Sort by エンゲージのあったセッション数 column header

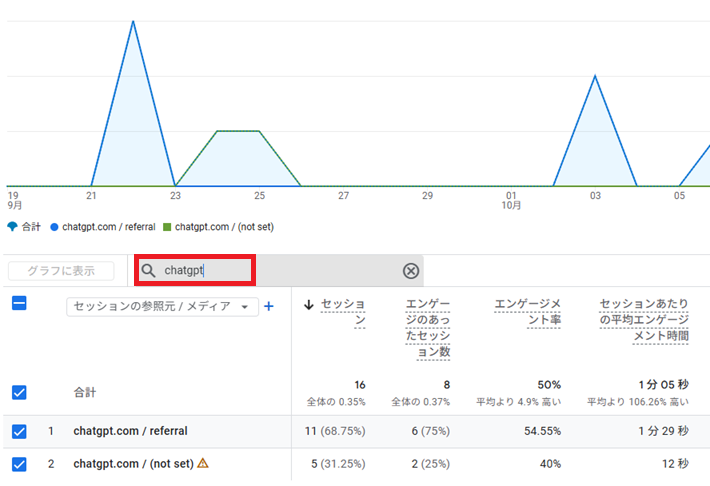pos(427,328)
